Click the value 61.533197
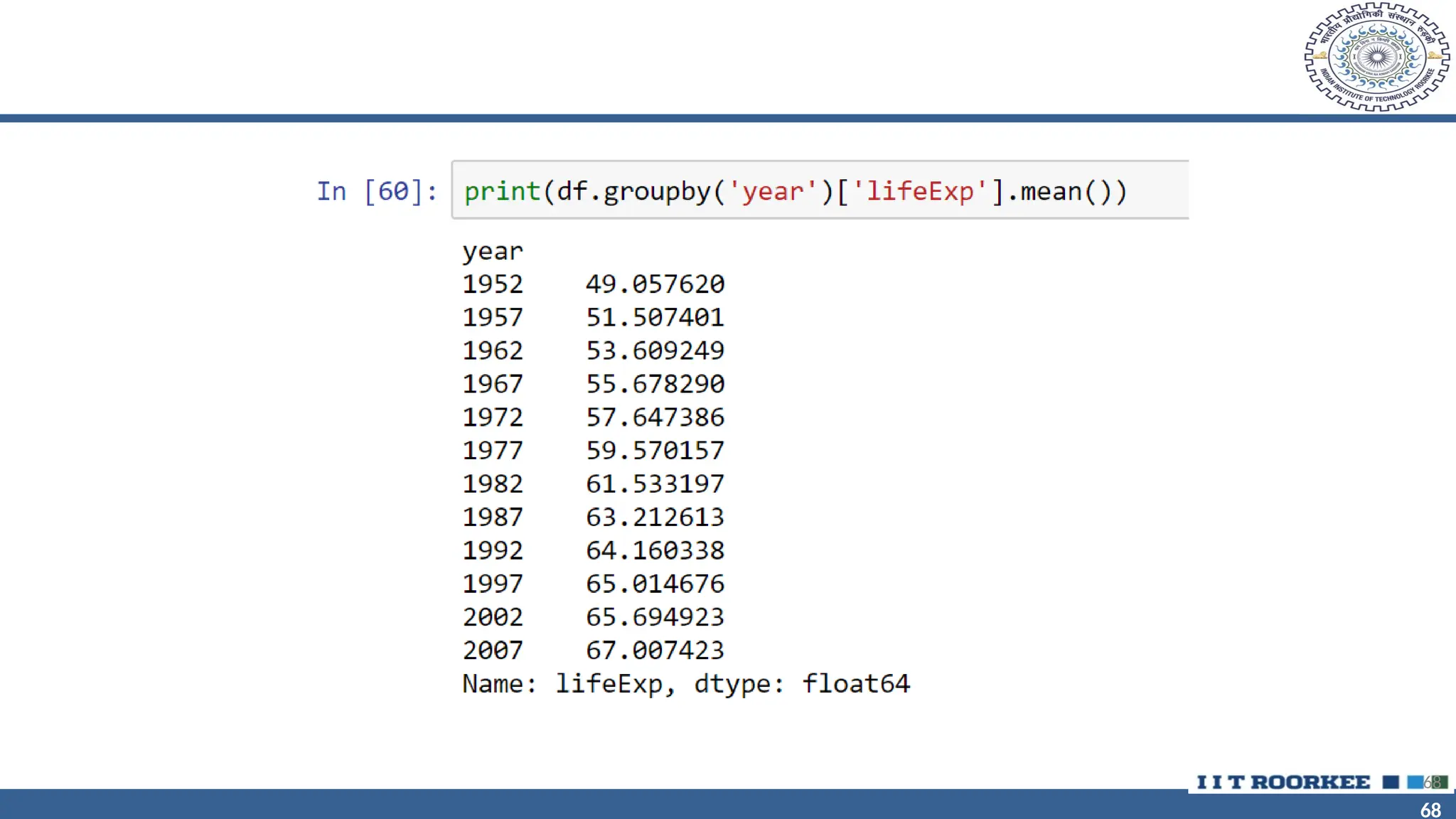Image resolution: width=1456 pixels, height=819 pixels. click(x=655, y=484)
